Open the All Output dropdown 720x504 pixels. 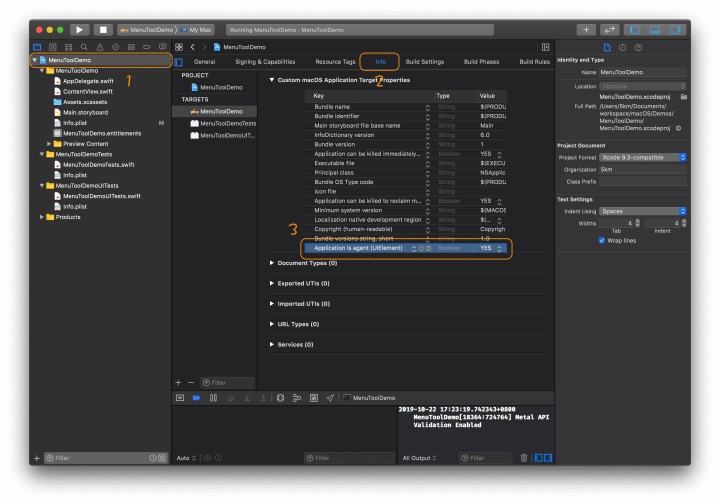point(419,458)
